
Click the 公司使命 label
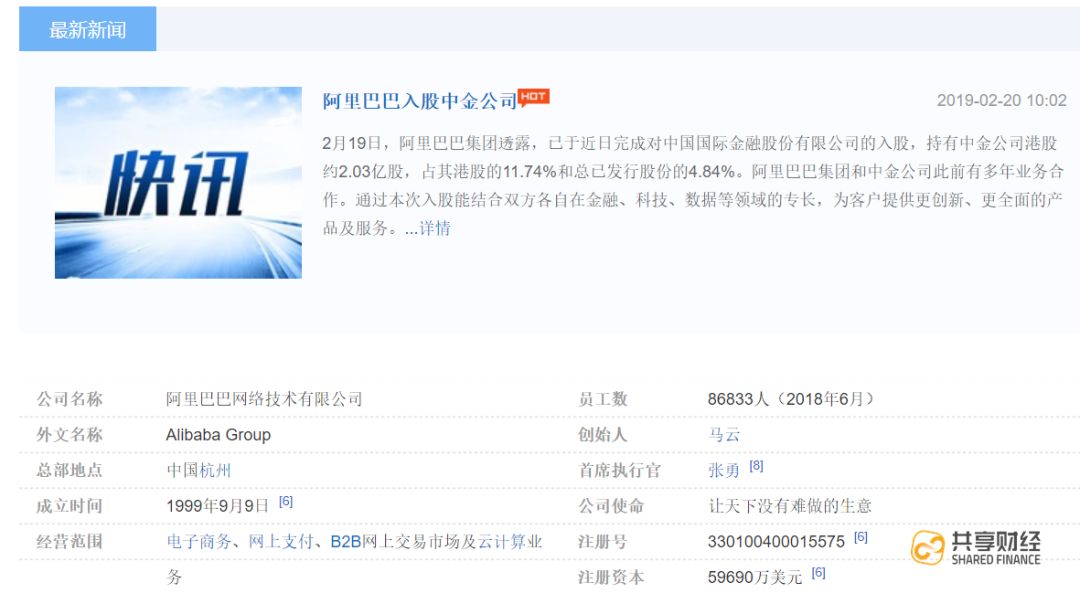(611, 506)
